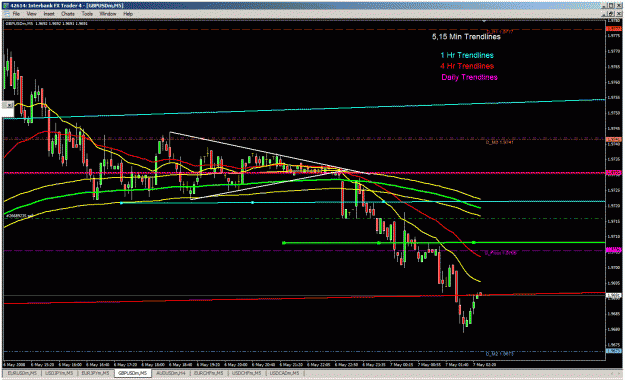625x380 pixels.
Task: Click the chart document icon left of the File menu
Action: [x=6, y=14]
